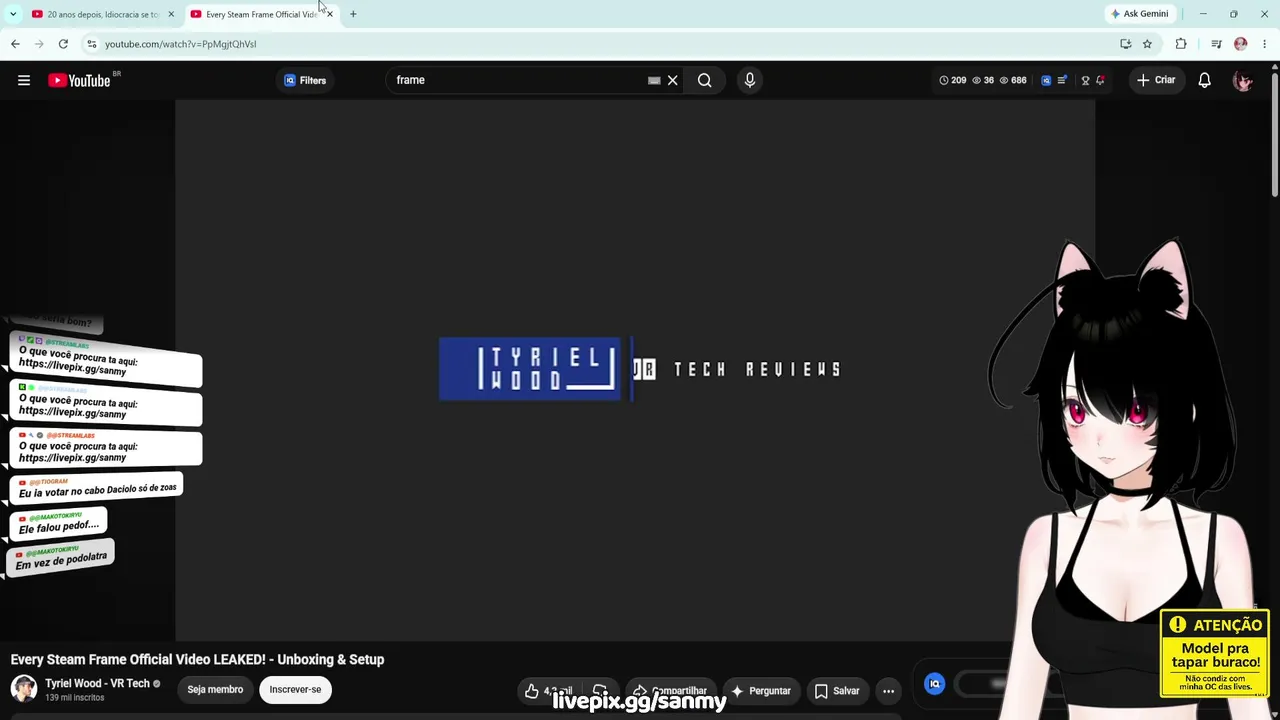Screen dimensions: 1280x720
Task: Click the vidIQ clock stat showing 209
Action: (952, 80)
